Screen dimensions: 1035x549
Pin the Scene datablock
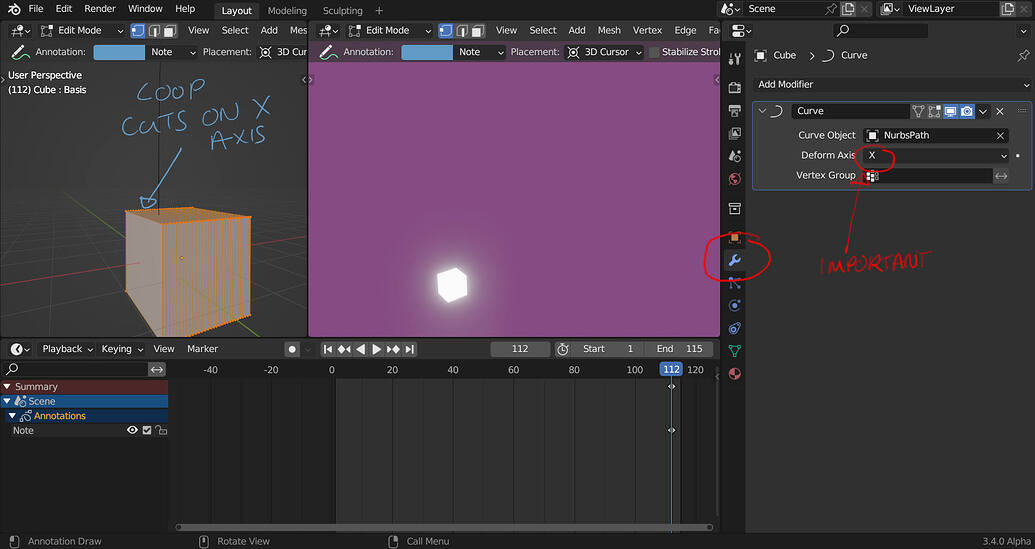click(x=831, y=9)
